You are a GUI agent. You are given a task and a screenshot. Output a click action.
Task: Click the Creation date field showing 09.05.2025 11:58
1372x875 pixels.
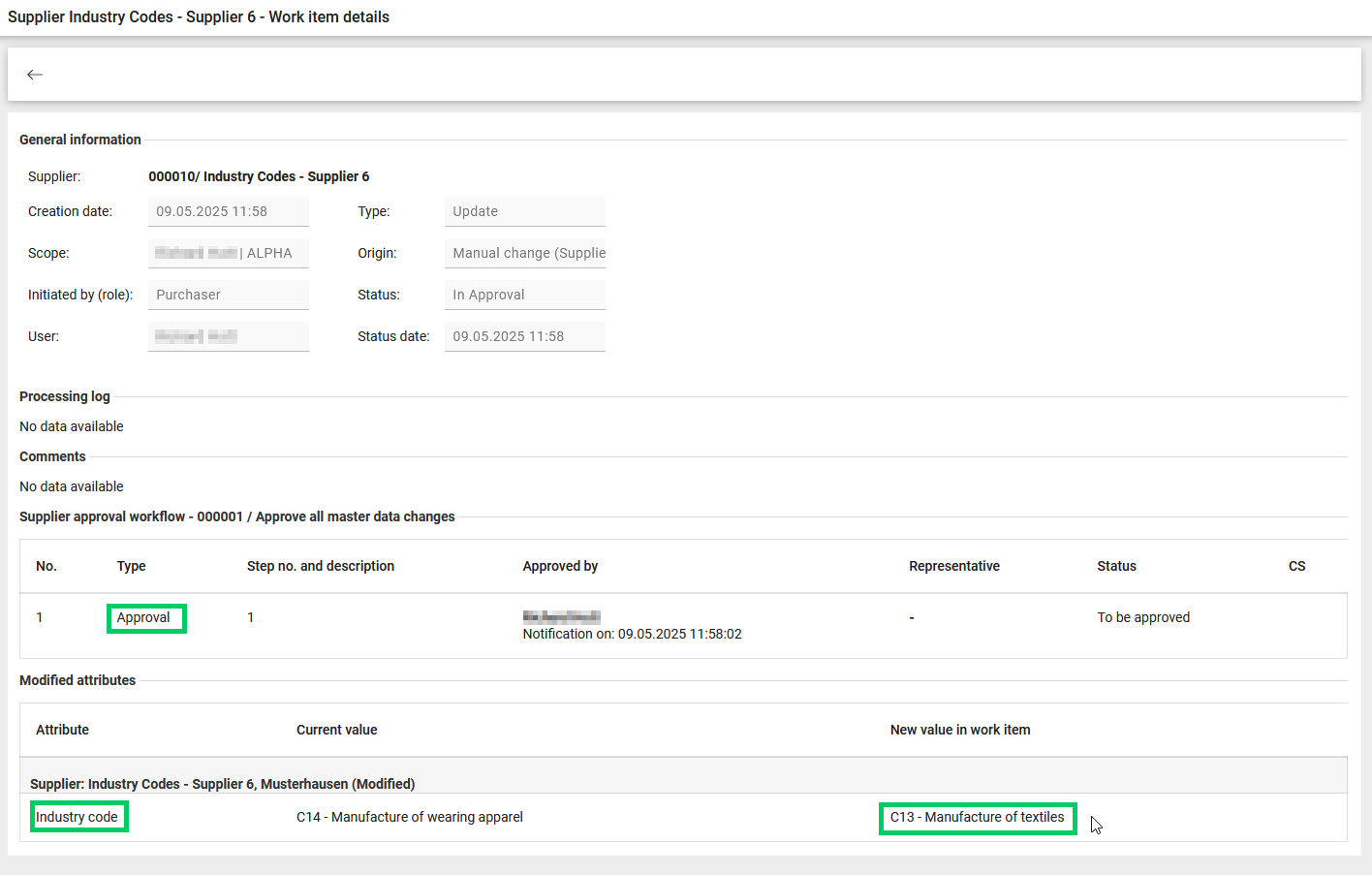coord(228,211)
